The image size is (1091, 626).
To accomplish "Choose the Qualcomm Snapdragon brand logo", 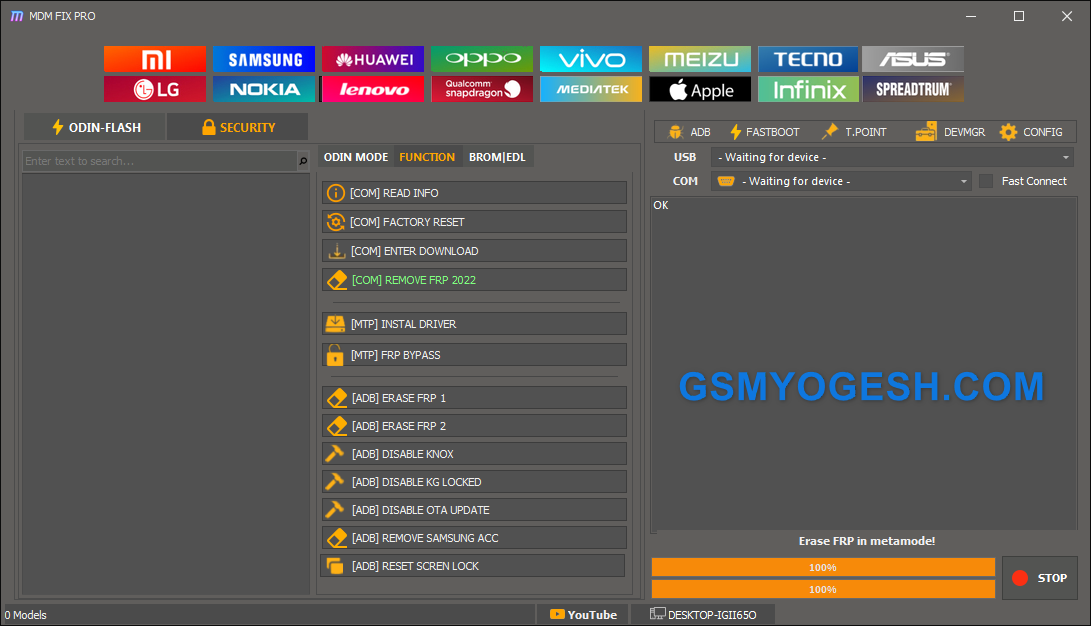I will tap(481, 88).
